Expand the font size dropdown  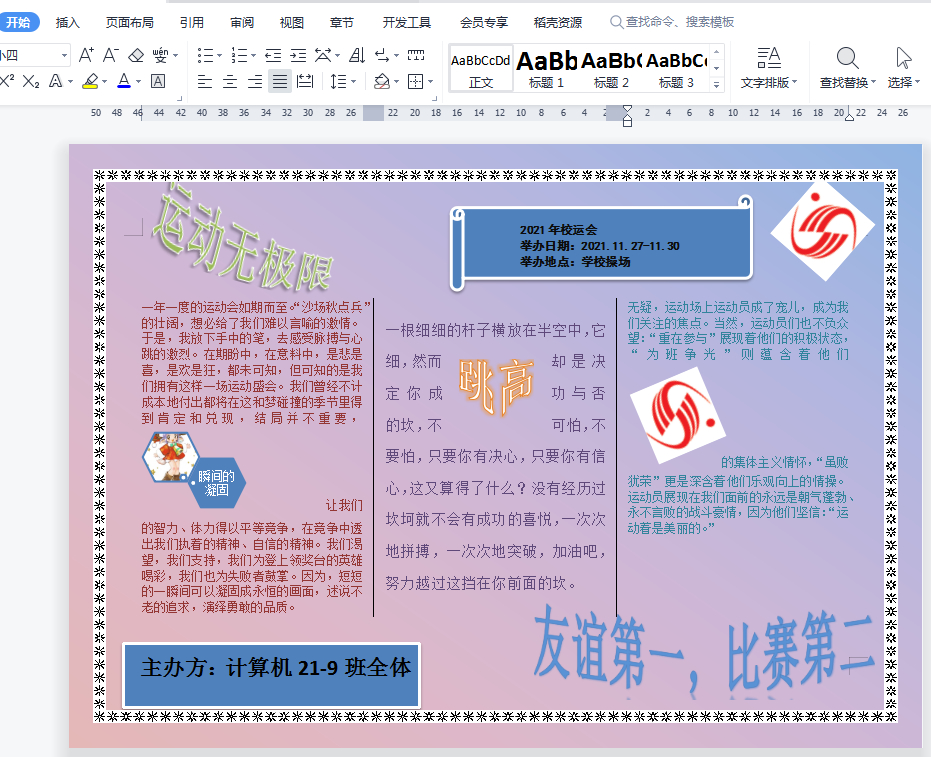click(63, 55)
